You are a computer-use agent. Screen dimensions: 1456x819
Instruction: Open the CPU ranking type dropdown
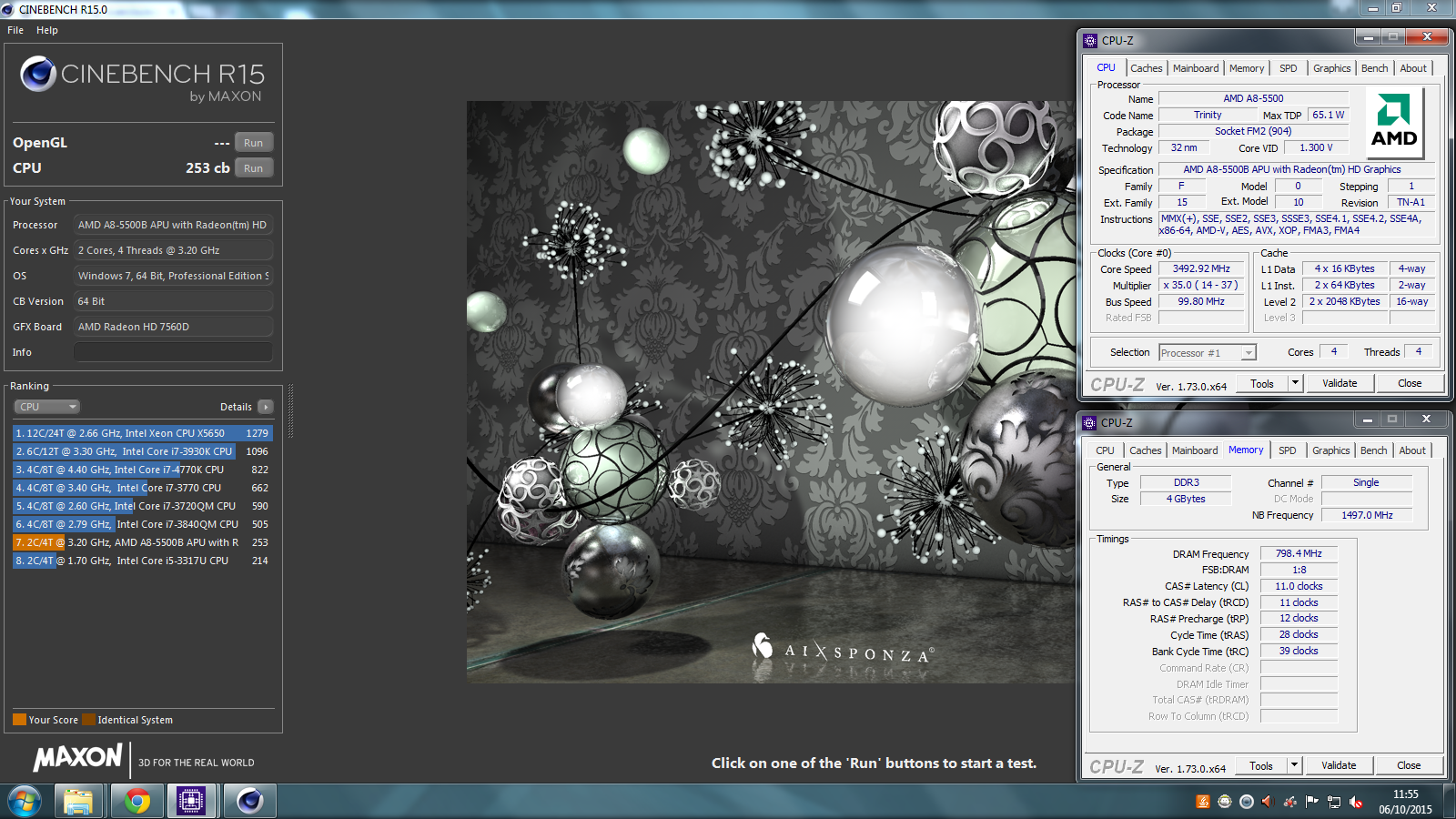click(x=47, y=407)
